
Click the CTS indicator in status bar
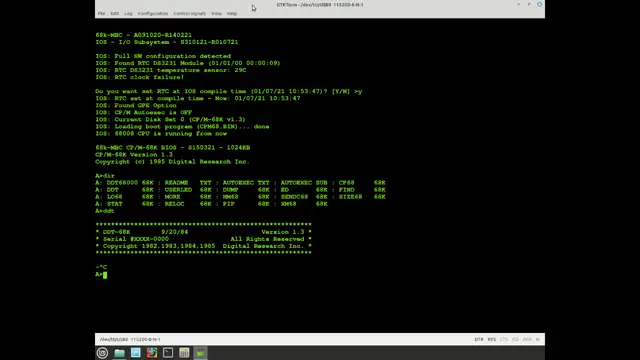coord(504,340)
